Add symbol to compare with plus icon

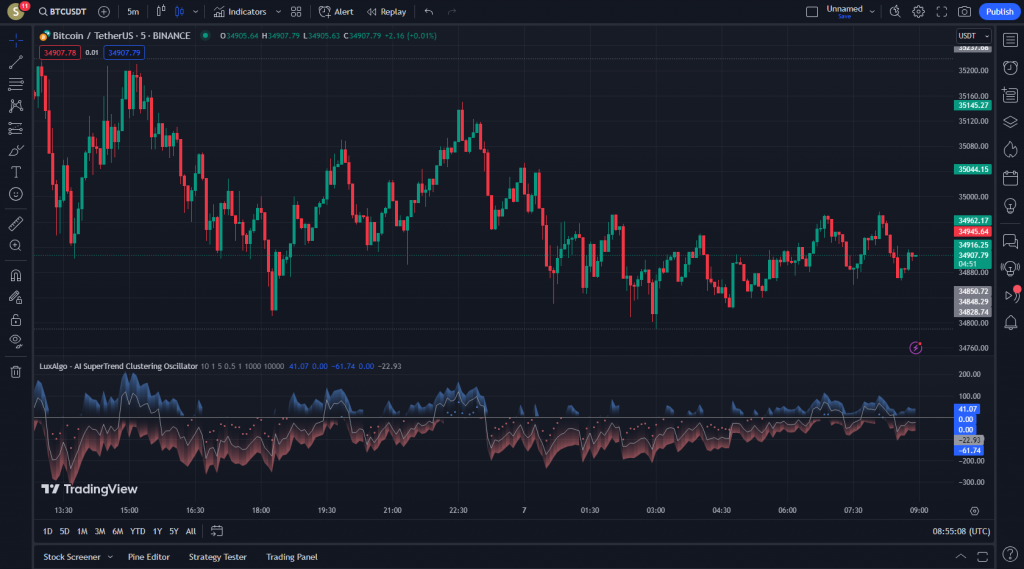(x=104, y=12)
